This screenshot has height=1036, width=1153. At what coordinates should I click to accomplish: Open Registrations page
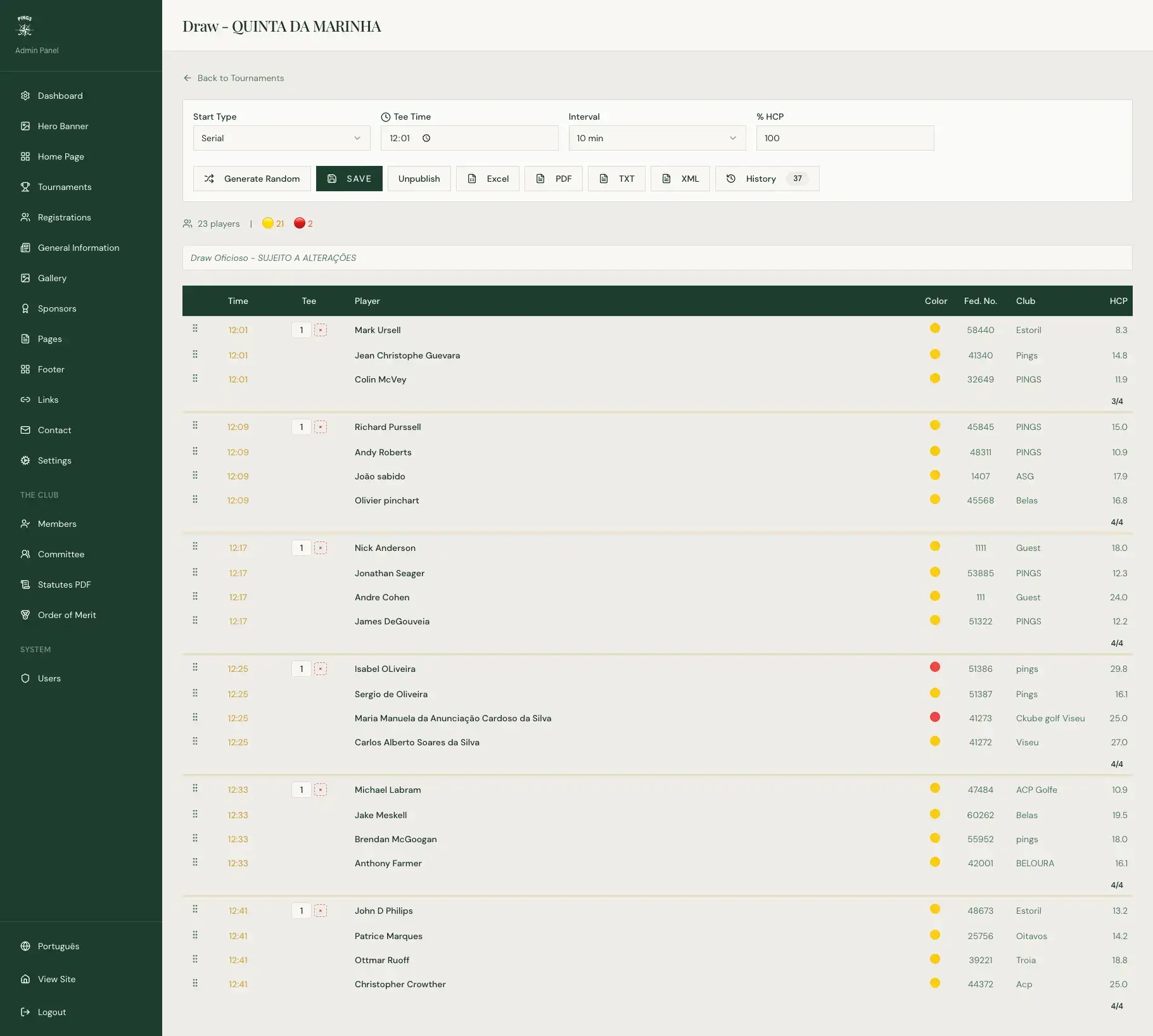(81, 217)
